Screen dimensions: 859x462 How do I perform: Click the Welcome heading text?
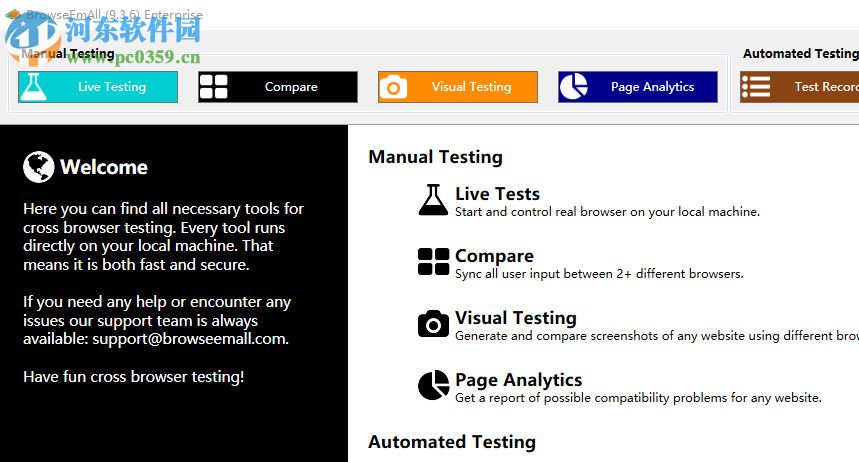(104, 167)
